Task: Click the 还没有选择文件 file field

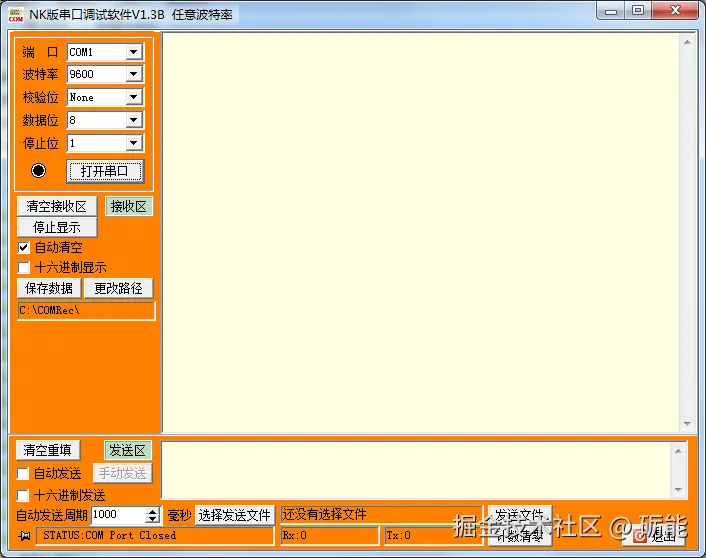Action: tap(381, 515)
